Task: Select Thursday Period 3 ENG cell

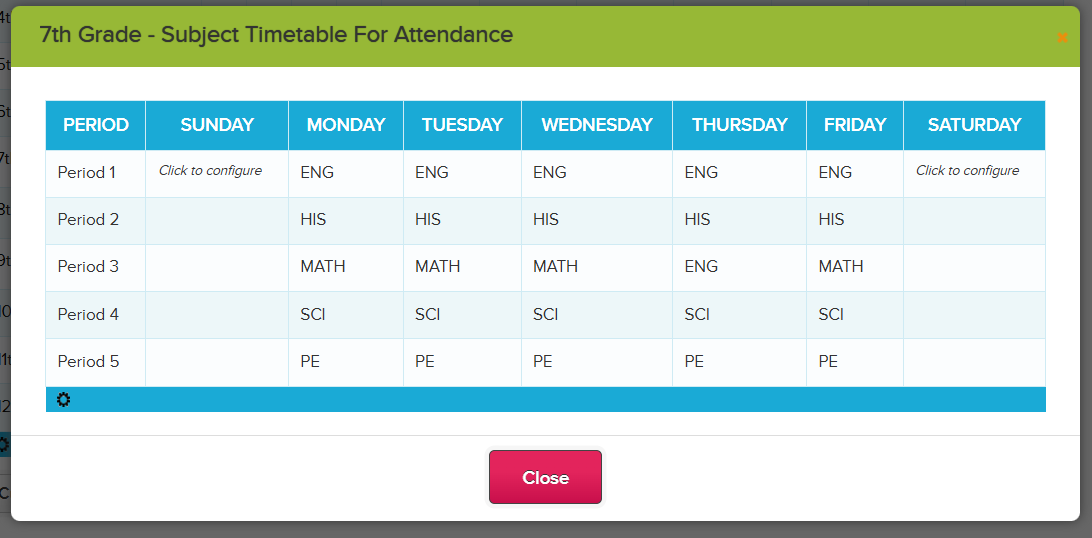Action: pyautogui.click(x=739, y=267)
